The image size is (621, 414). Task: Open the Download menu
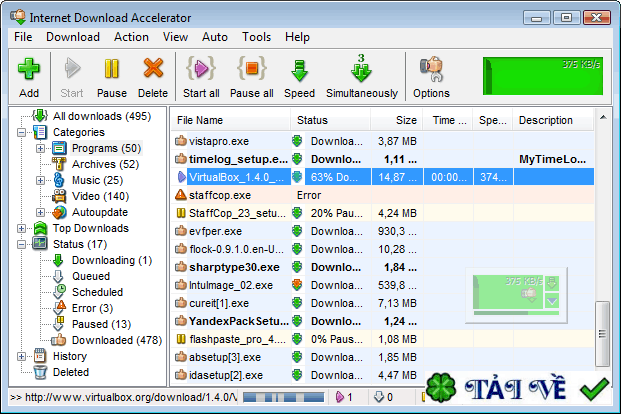73,37
